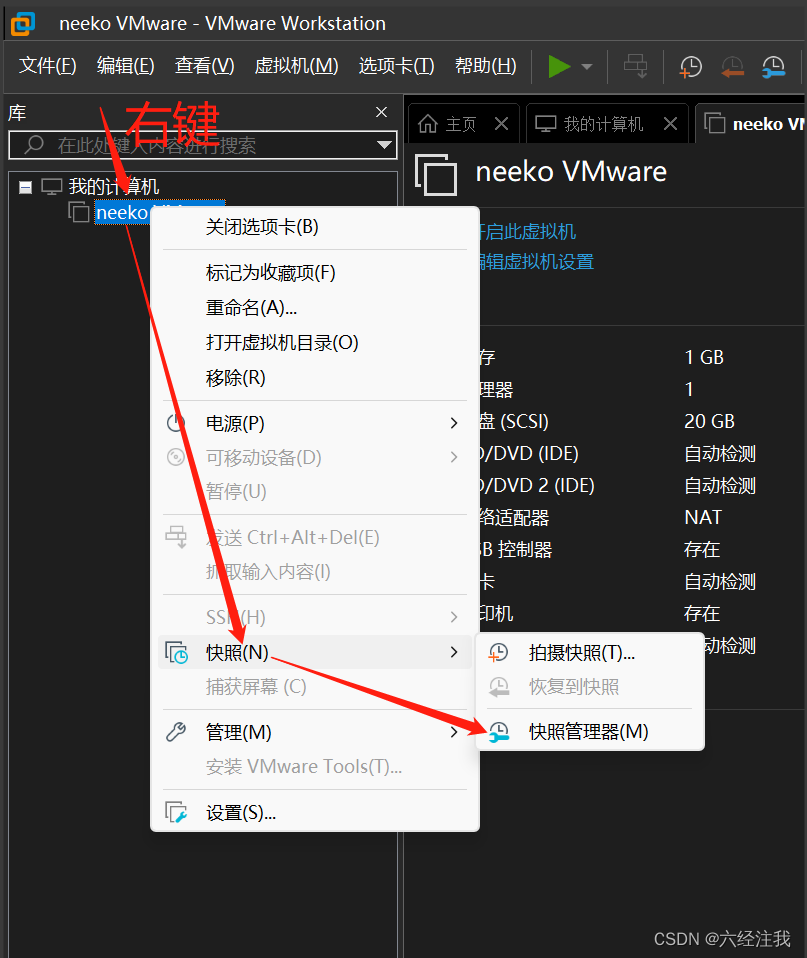The image size is (807, 958).
Task: Click the 20 GB hard disk value
Action: [x=709, y=421]
